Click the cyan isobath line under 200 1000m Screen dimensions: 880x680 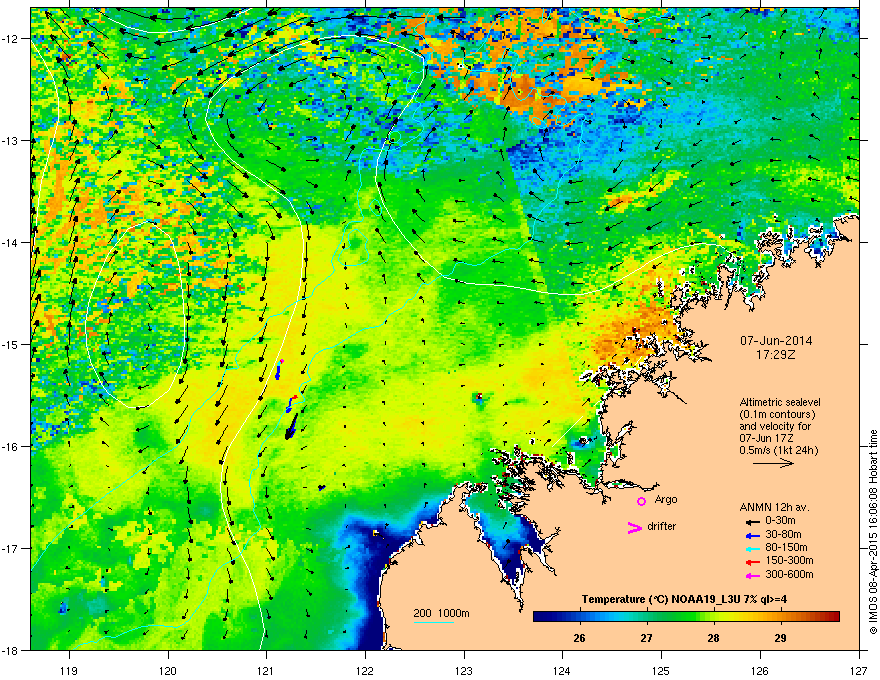tap(433, 622)
